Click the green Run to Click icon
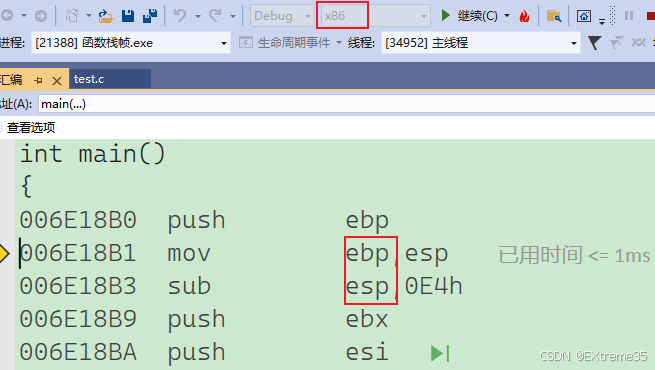 coord(440,353)
